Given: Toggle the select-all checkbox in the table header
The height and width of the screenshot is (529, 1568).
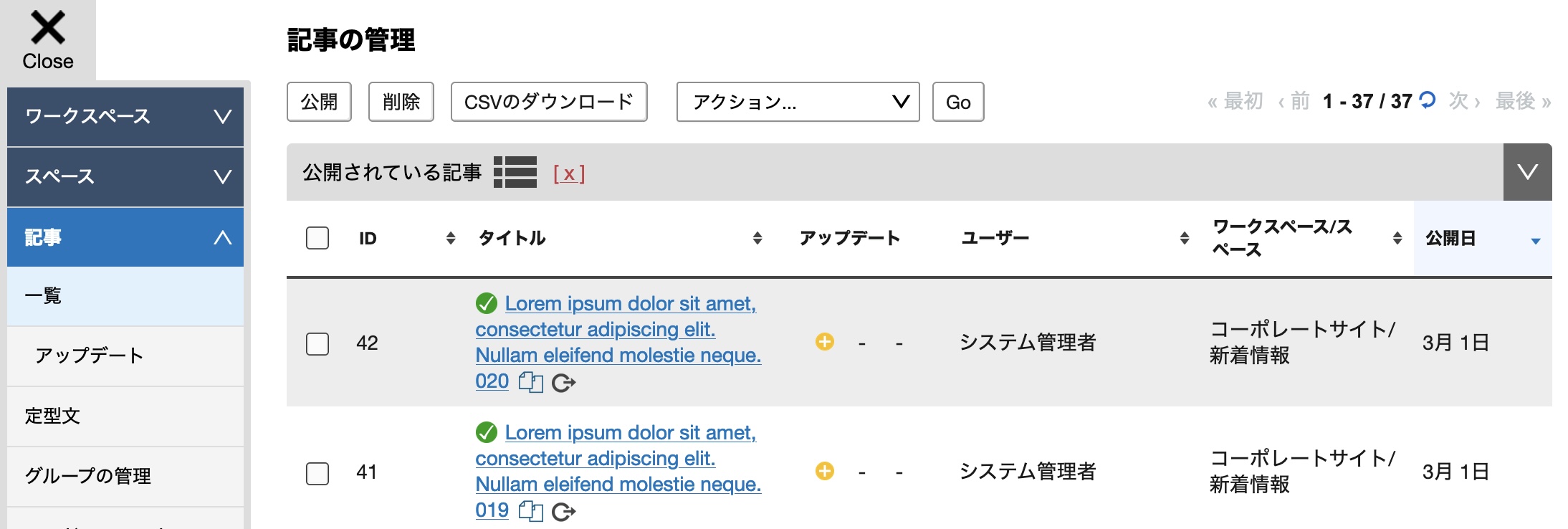Looking at the screenshot, I should pos(317,238).
